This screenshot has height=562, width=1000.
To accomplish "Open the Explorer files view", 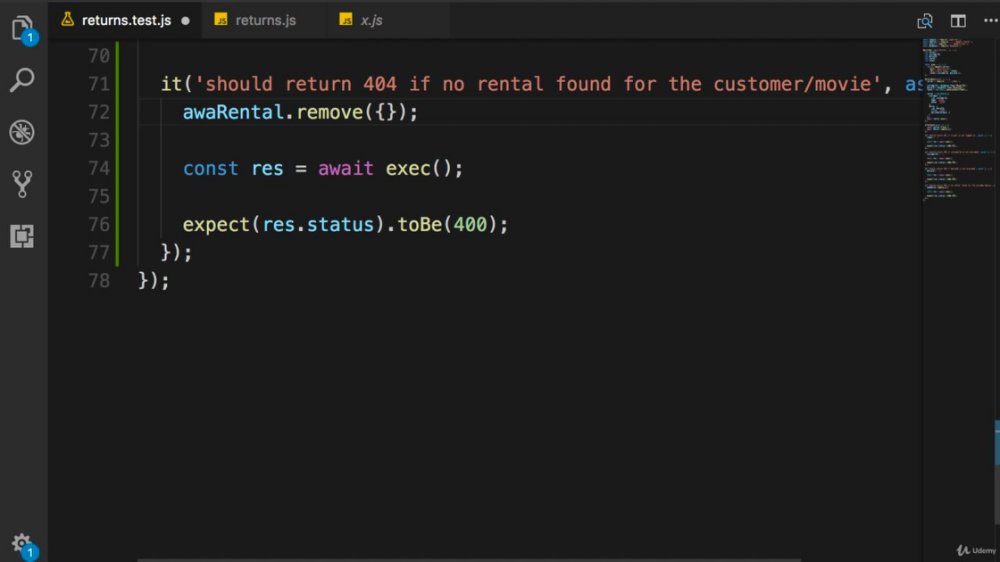I will [x=22, y=28].
